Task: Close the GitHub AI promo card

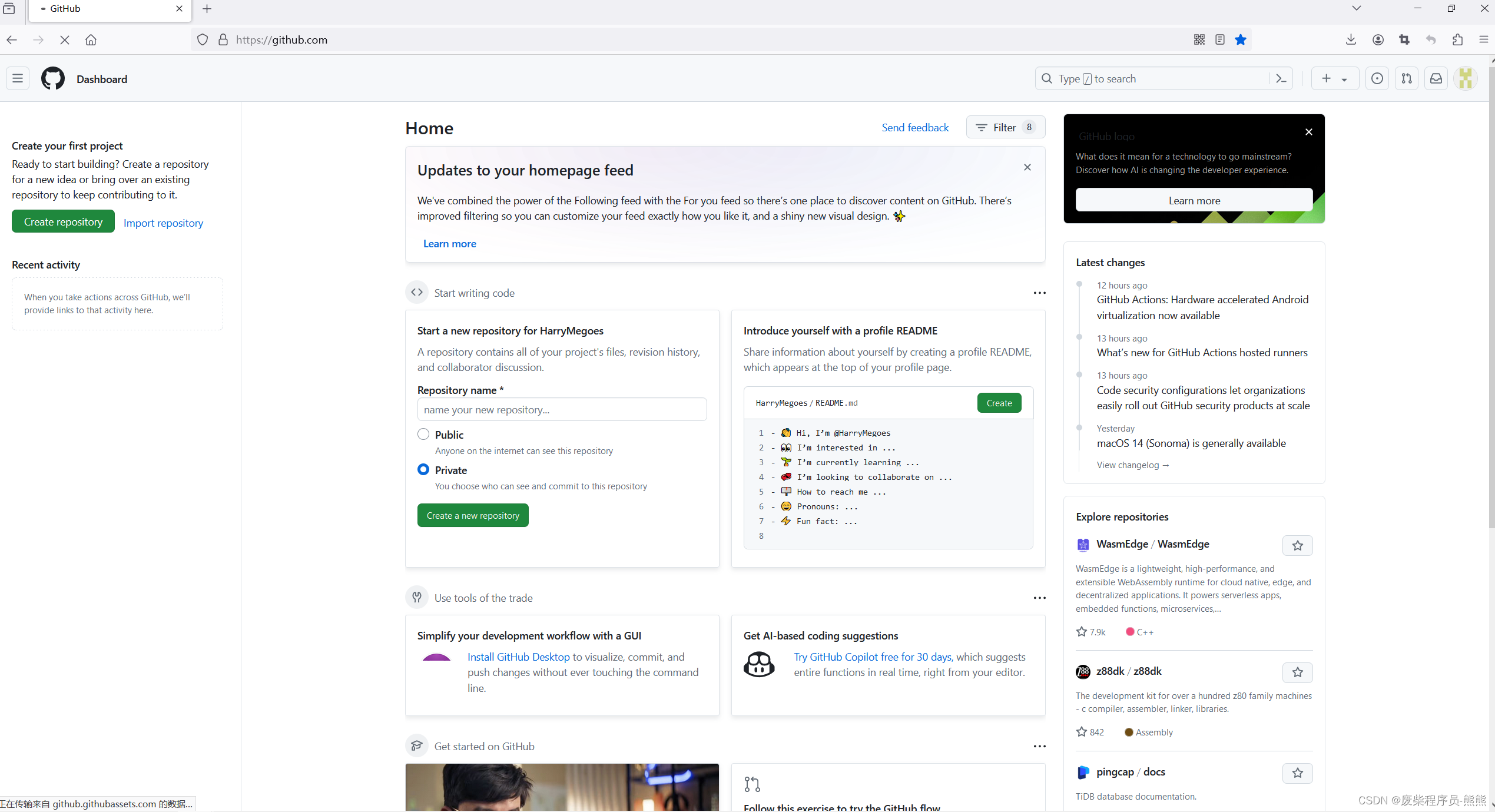Action: (1308, 132)
